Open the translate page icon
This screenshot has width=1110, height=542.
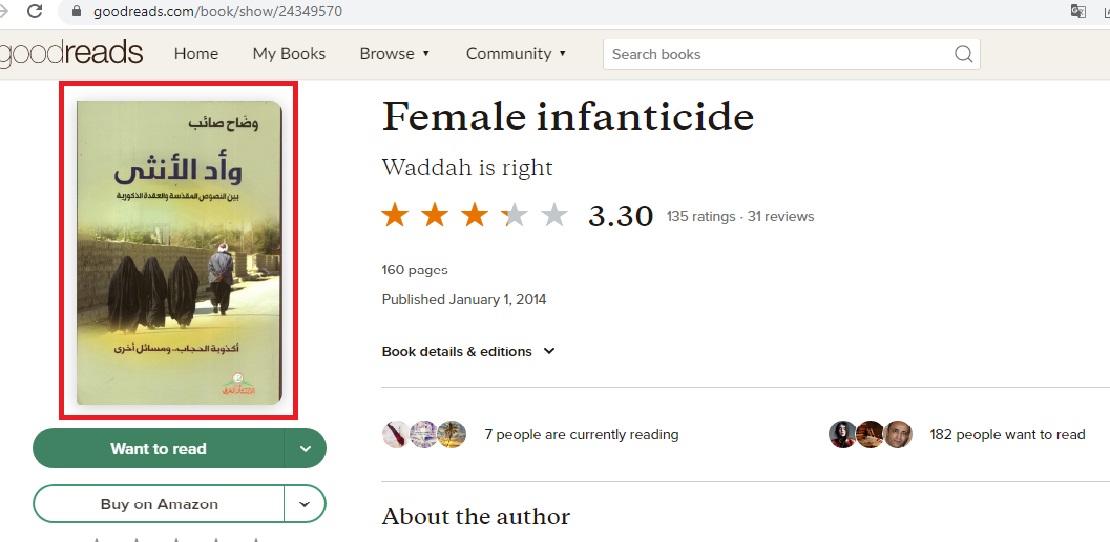(1078, 11)
